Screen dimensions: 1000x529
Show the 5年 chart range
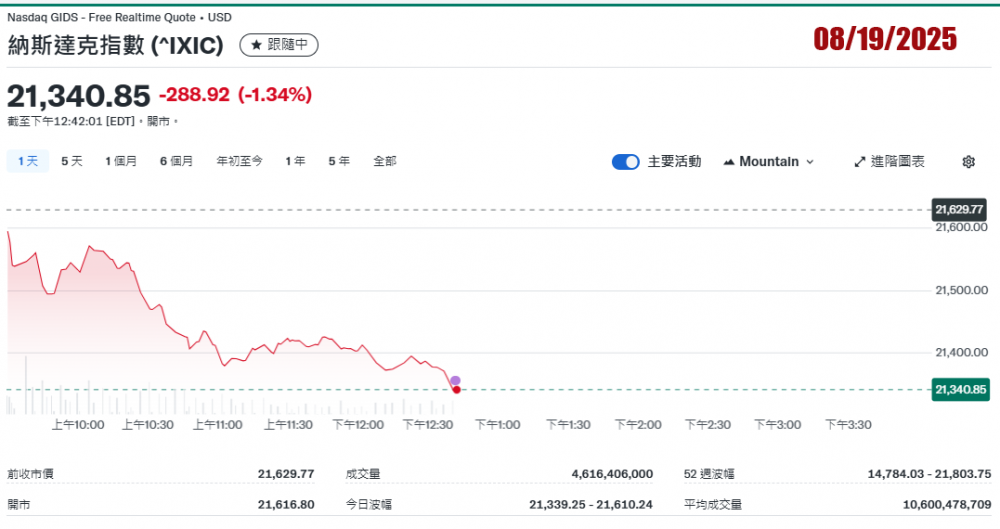coord(339,161)
